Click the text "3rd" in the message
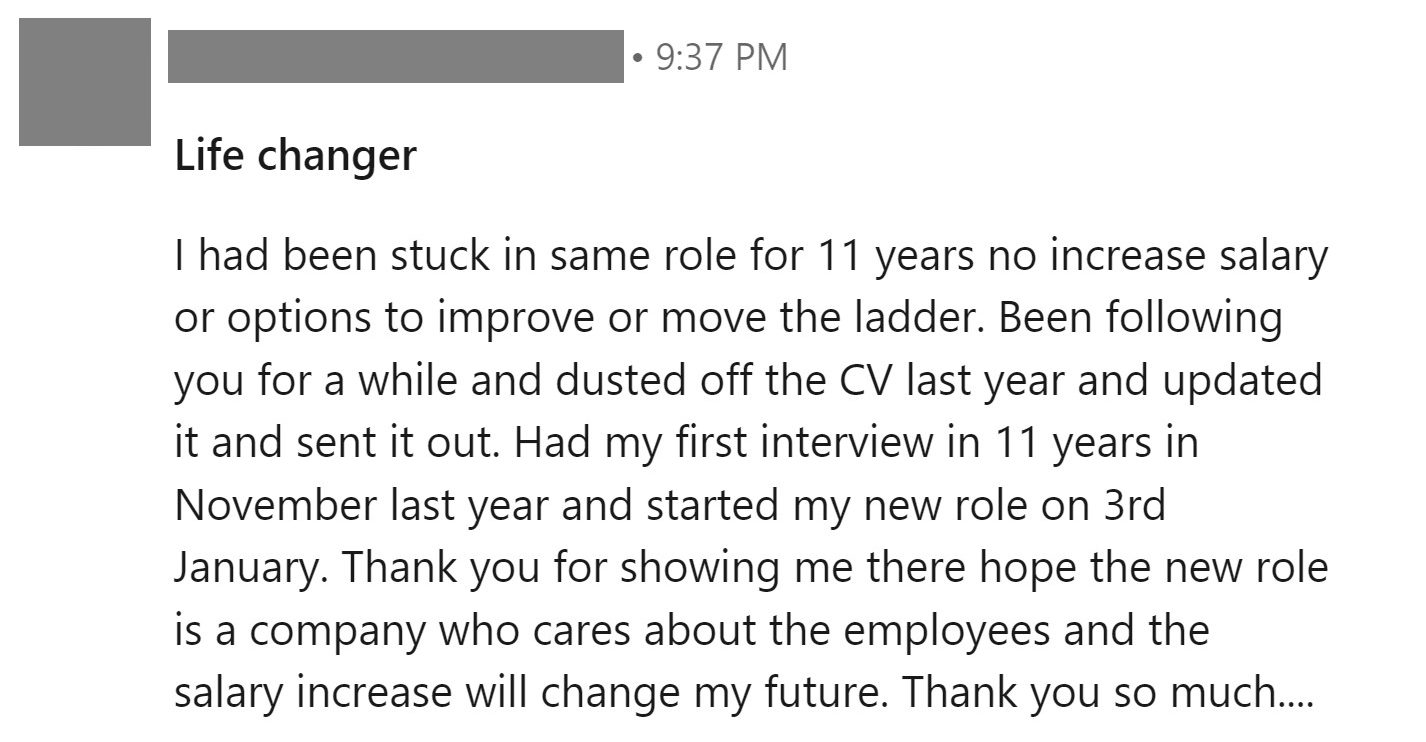 point(1133,505)
